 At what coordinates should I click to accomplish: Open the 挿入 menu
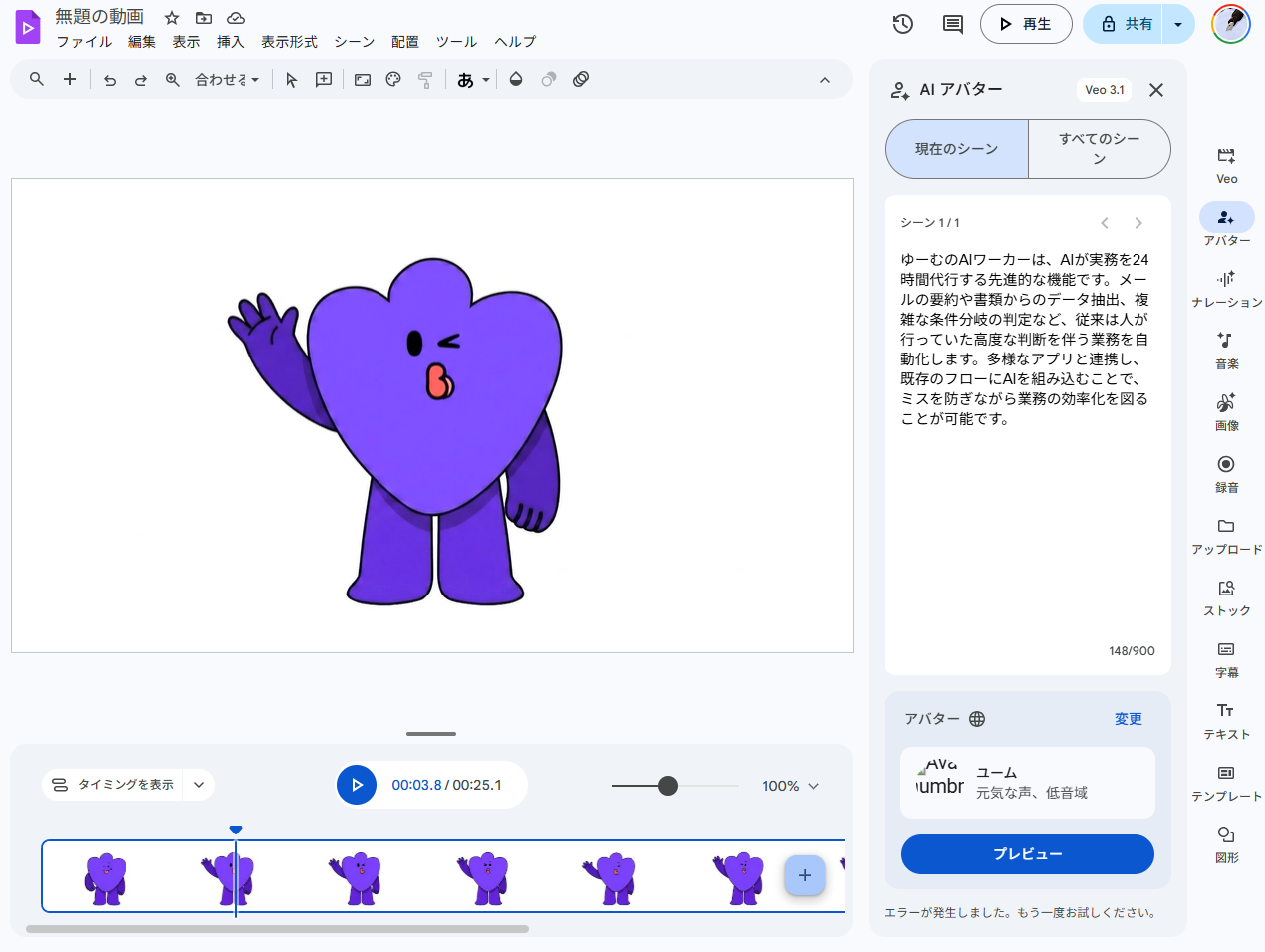click(231, 42)
